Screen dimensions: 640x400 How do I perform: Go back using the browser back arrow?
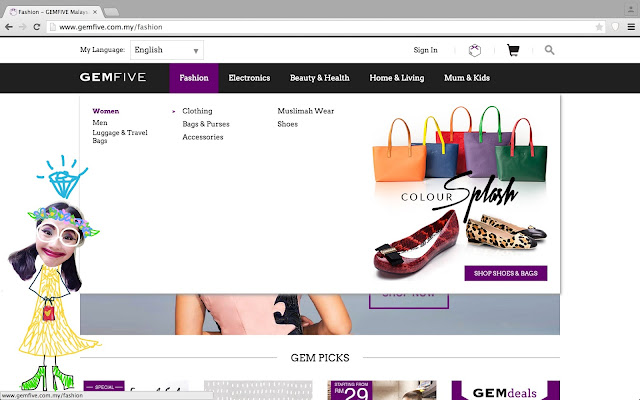pyautogui.click(x=9, y=27)
